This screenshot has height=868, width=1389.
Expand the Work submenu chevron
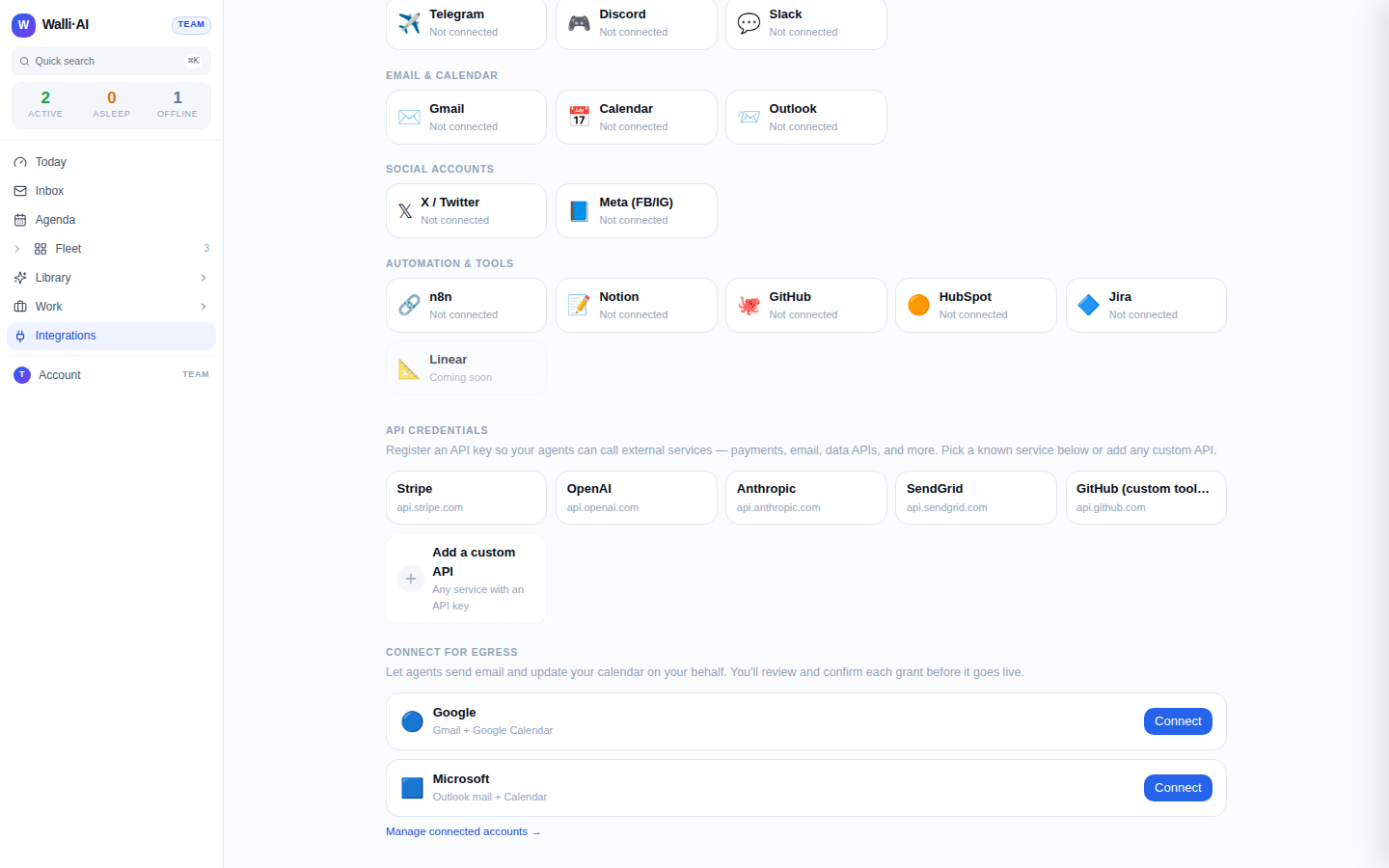coord(204,307)
